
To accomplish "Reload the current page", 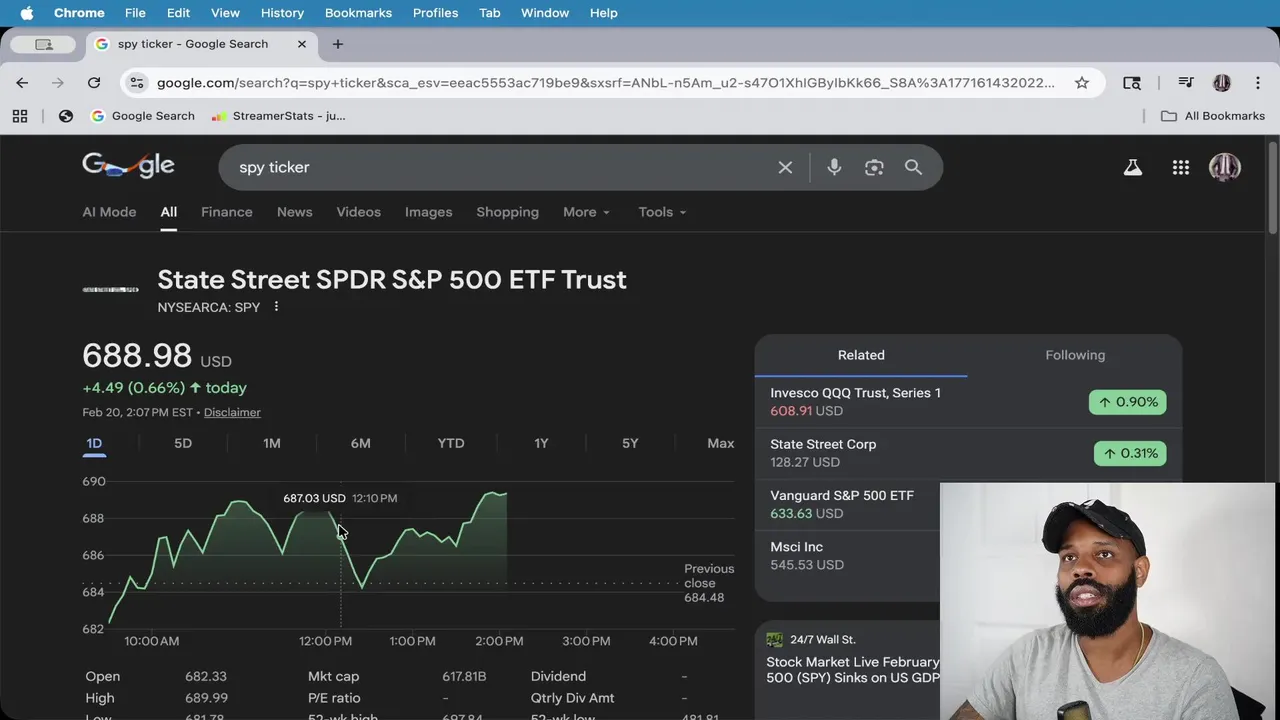I will click(94, 83).
